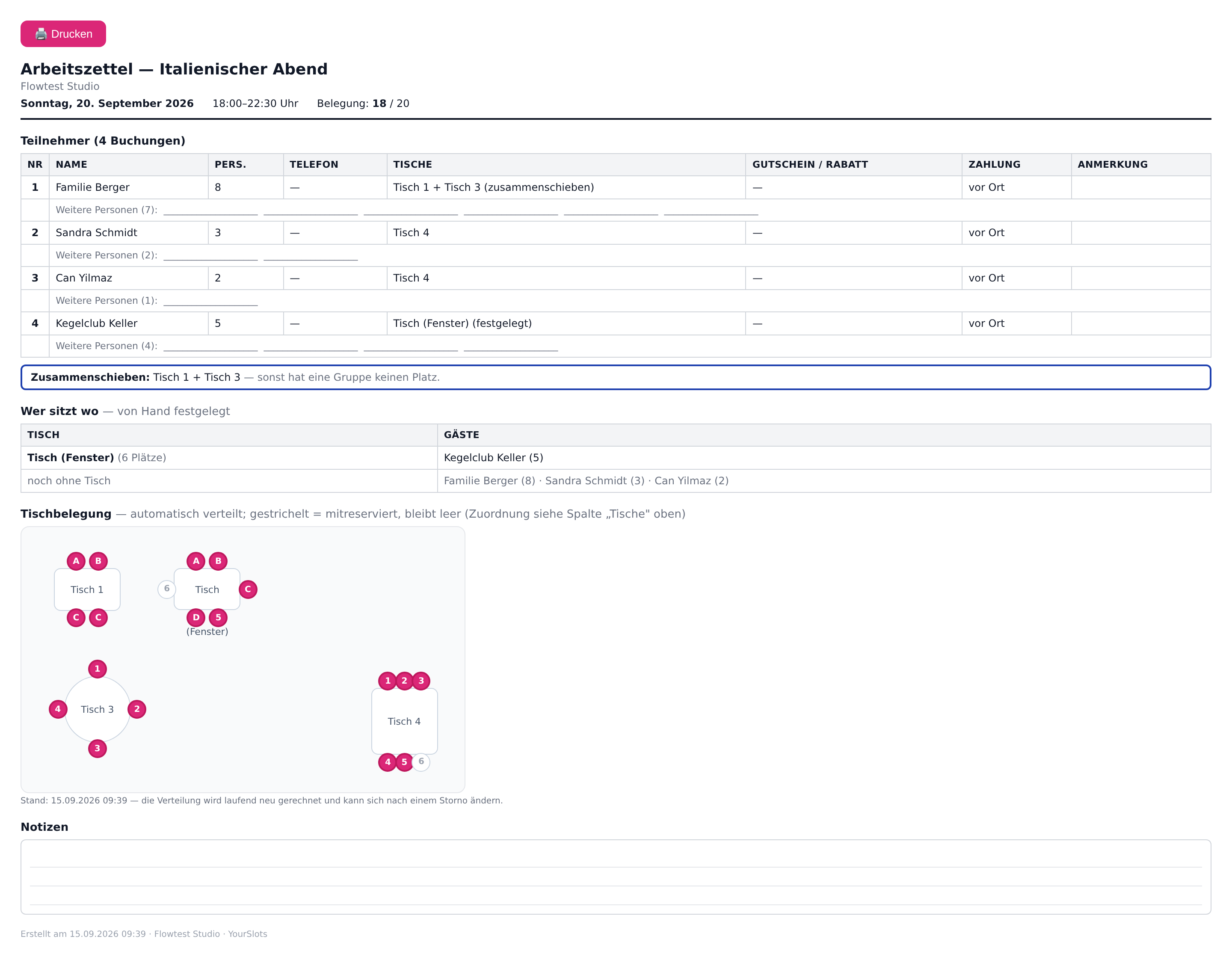
Task: Click seat 5 at Tisch 4
Action: coord(404,762)
